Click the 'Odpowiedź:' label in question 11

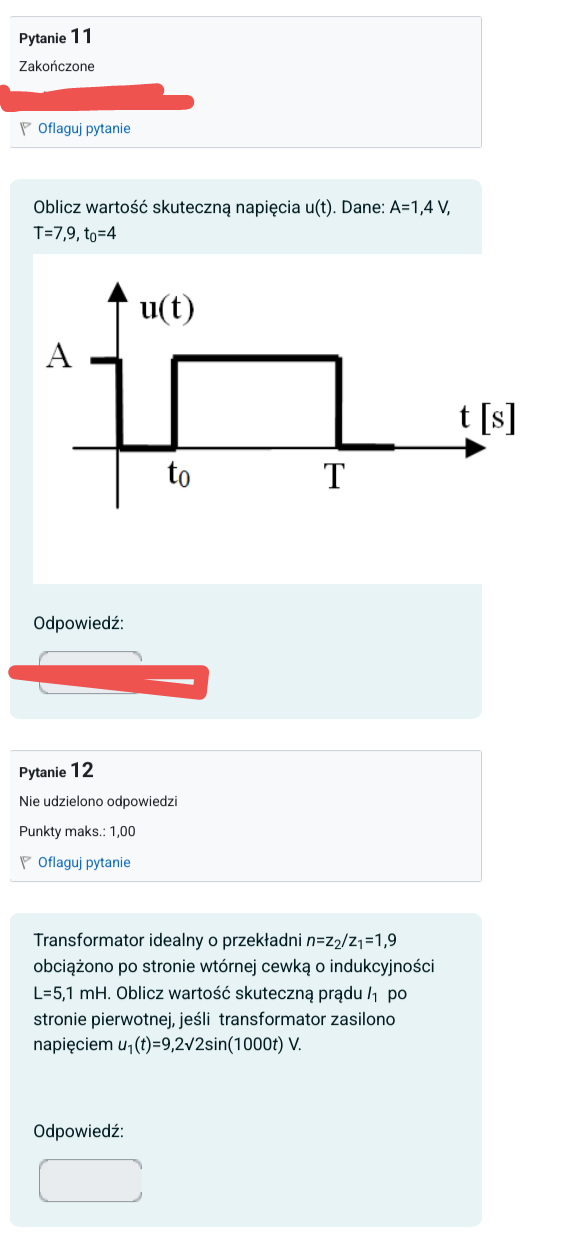coord(79,622)
